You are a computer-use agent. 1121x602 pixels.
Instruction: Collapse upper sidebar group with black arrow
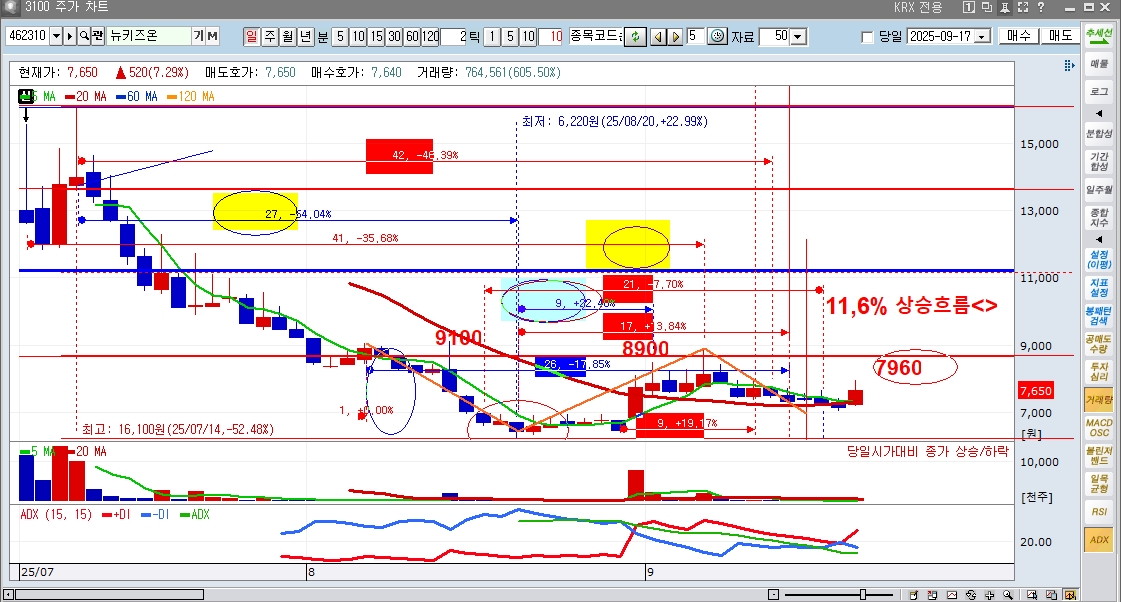[1099, 113]
